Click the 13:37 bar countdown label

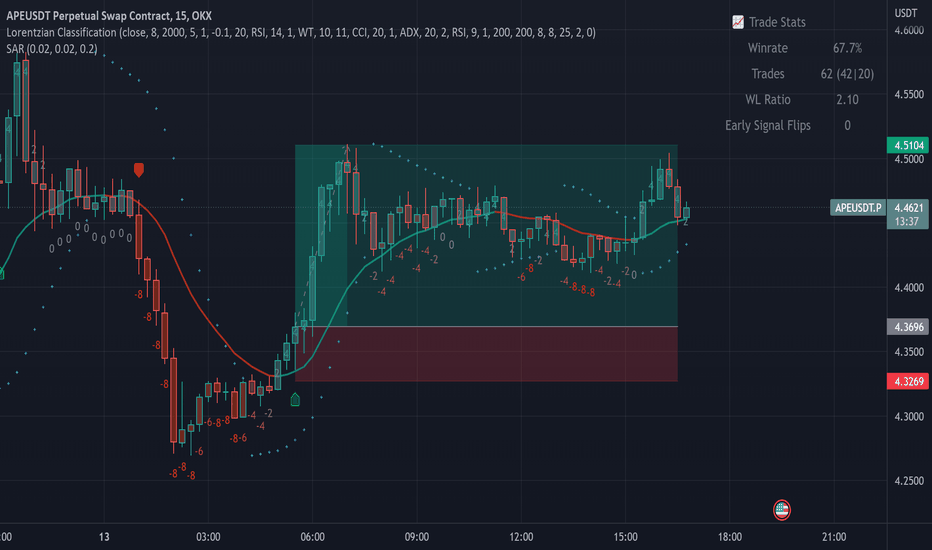click(908, 222)
